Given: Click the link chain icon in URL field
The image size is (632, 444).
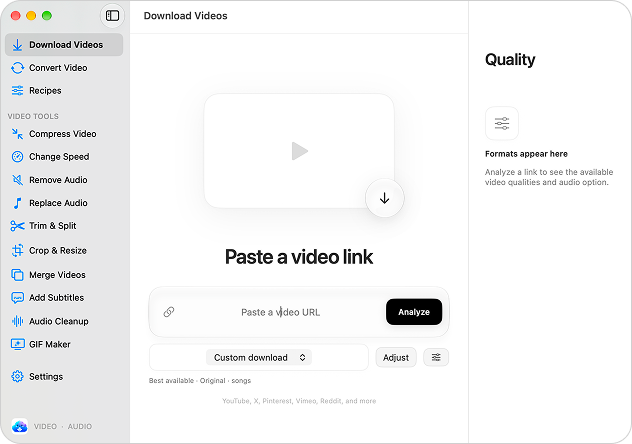Looking at the screenshot, I should click(169, 312).
